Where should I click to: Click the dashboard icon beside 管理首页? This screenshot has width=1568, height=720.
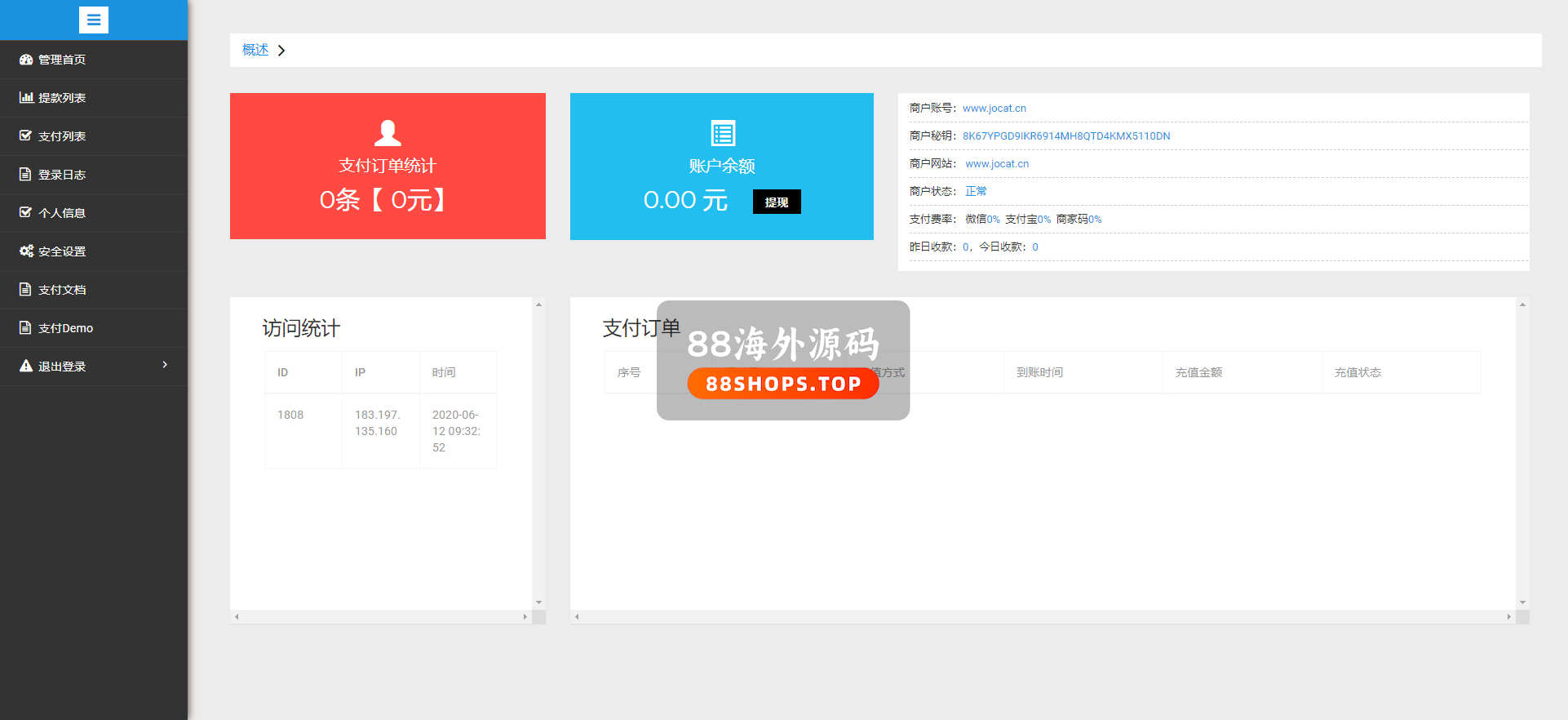tap(26, 60)
